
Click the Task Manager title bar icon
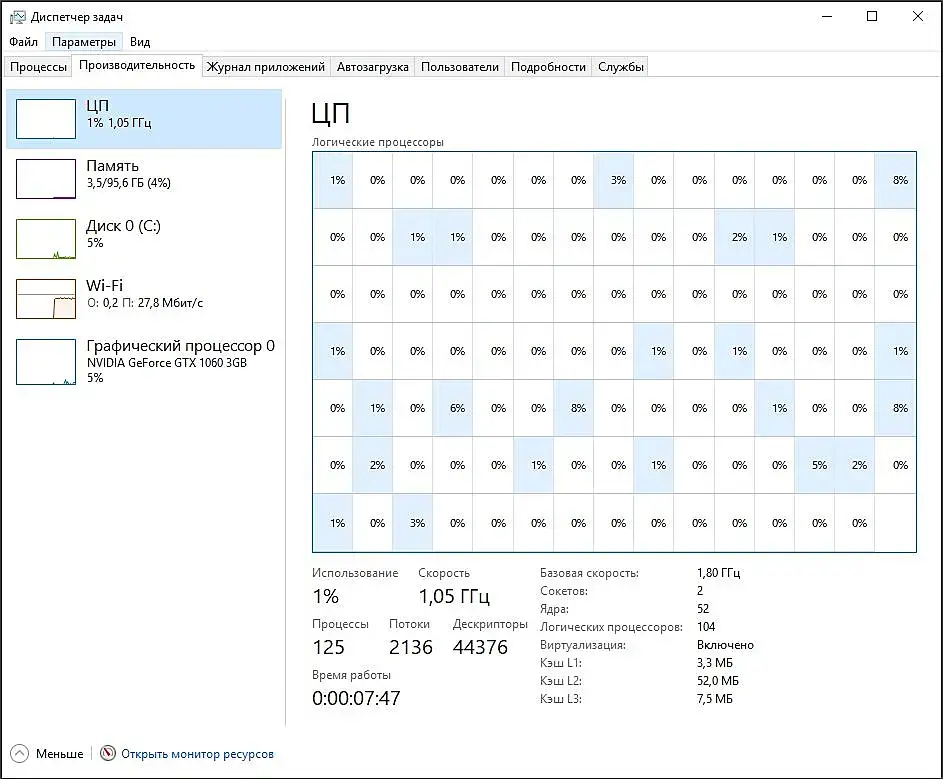[18, 17]
